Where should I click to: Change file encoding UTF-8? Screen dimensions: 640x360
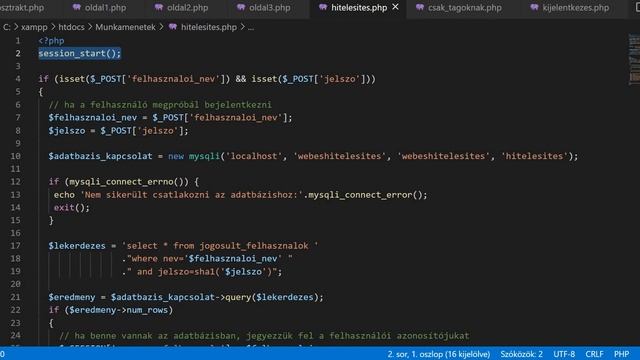564,354
